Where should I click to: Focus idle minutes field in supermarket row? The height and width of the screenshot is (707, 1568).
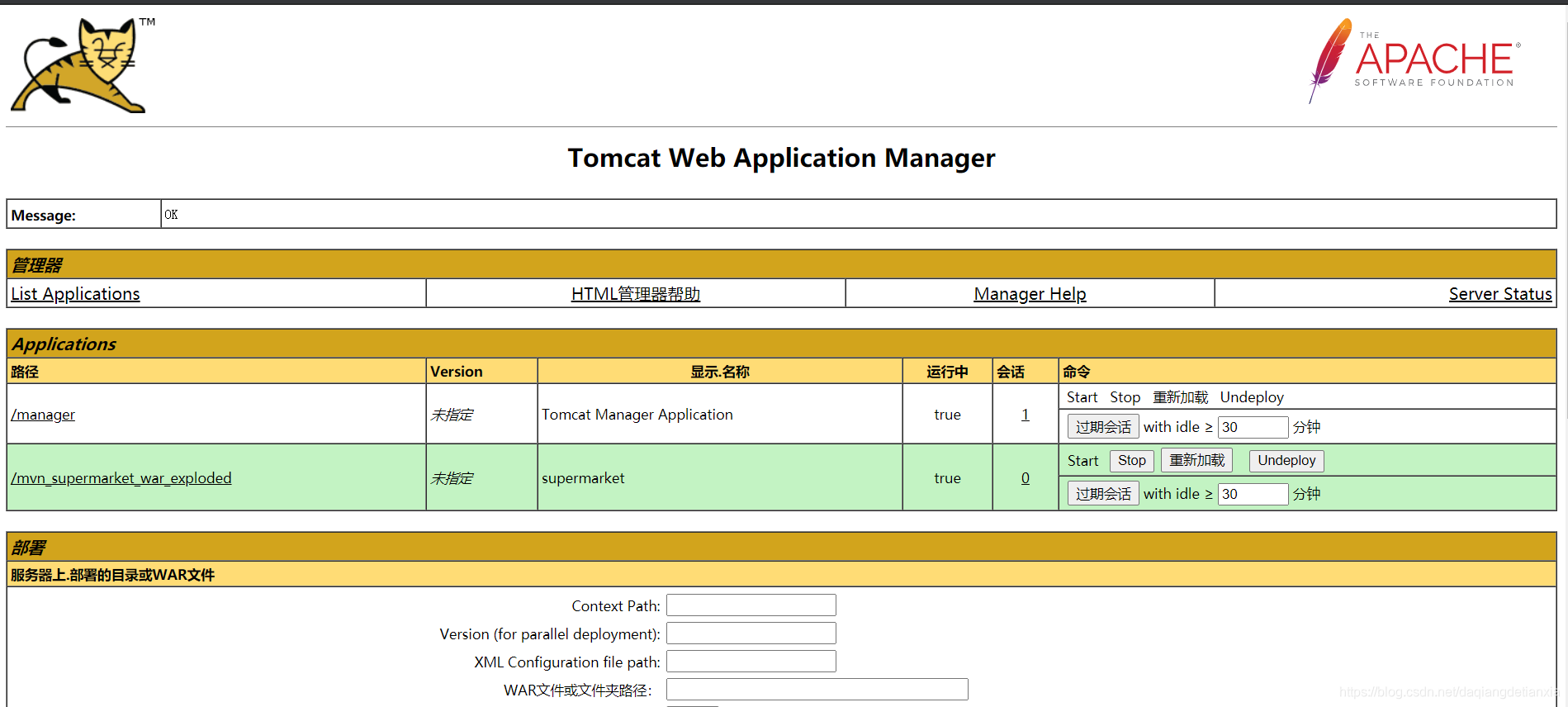tap(1253, 494)
